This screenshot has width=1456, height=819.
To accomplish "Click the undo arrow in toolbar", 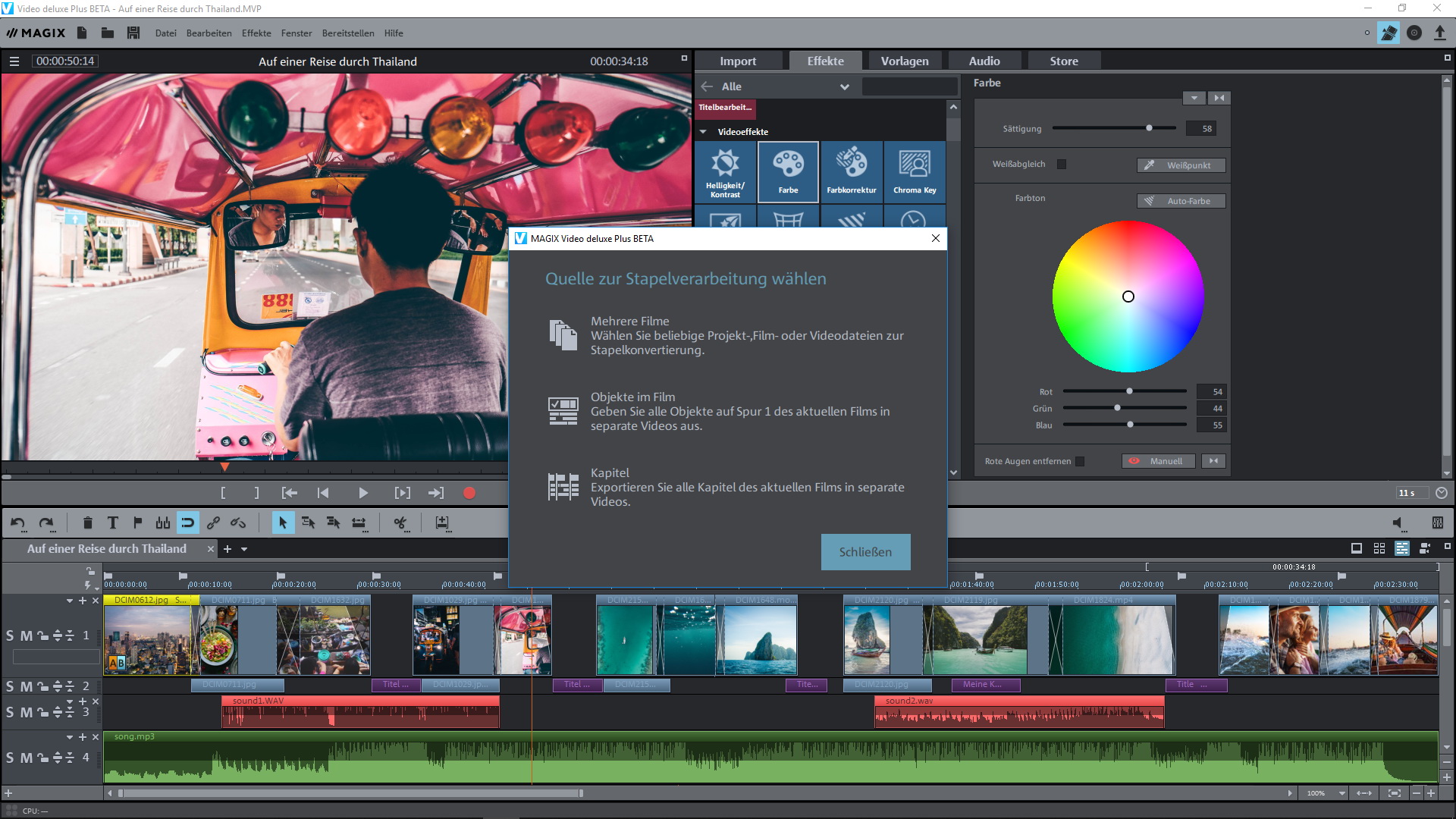I will [18, 522].
